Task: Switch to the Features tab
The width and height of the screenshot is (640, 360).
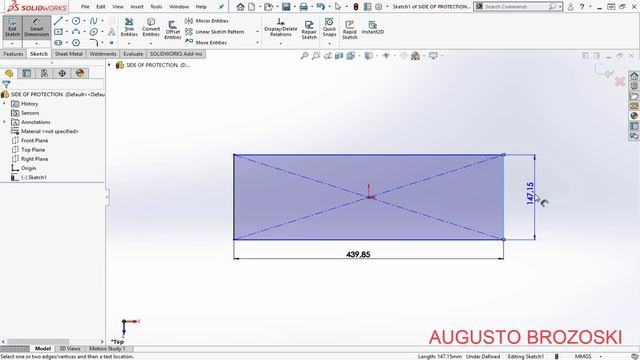Action: point(13,54)
